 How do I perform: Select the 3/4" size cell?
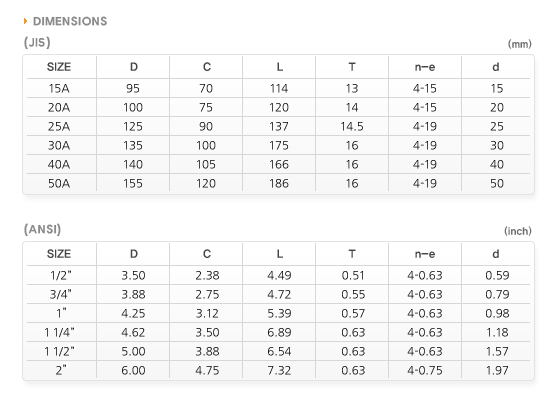(x=60, y=294)
